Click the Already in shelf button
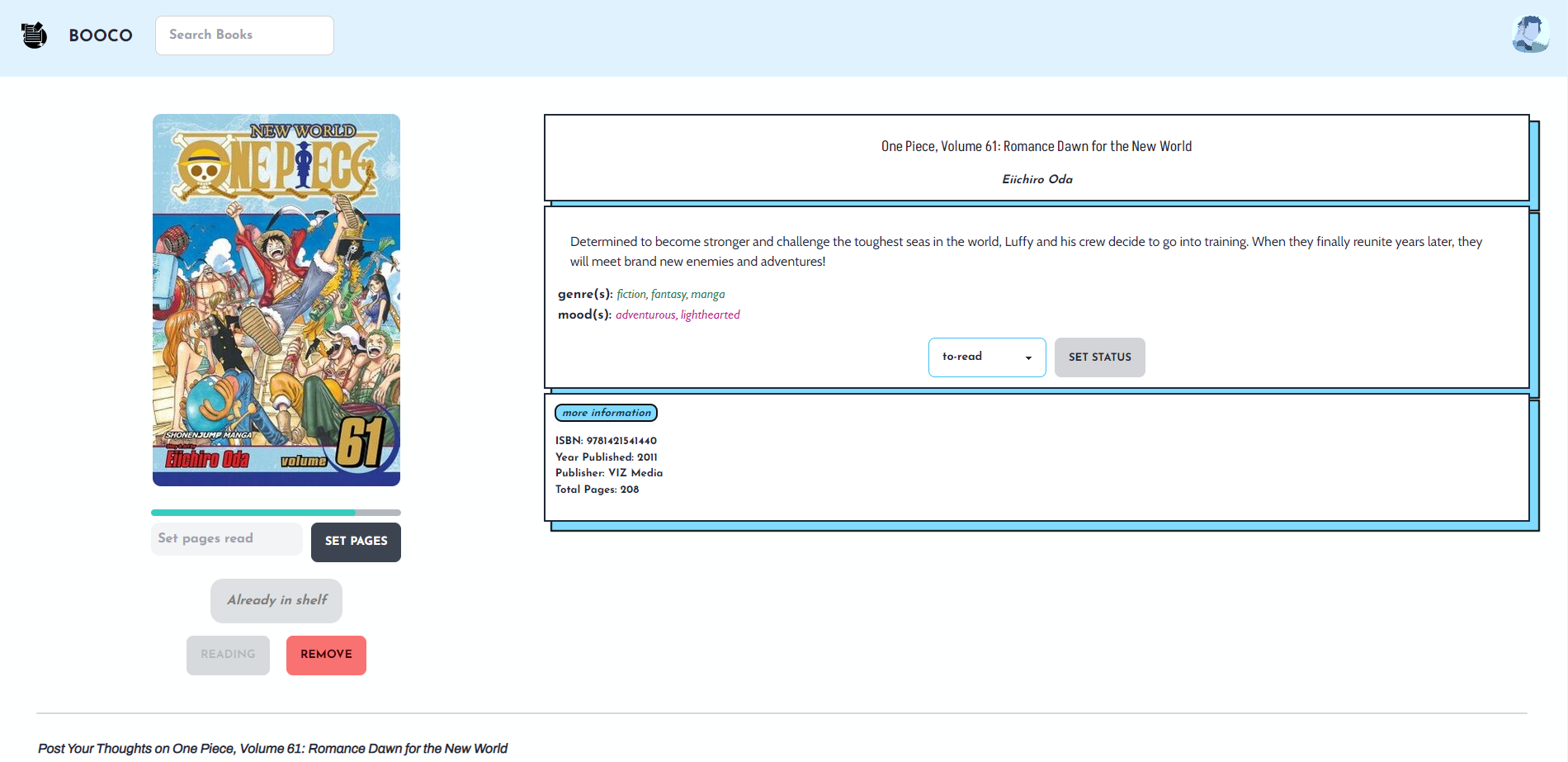This screenshot has width=1568, height=762. click(276, 601)
